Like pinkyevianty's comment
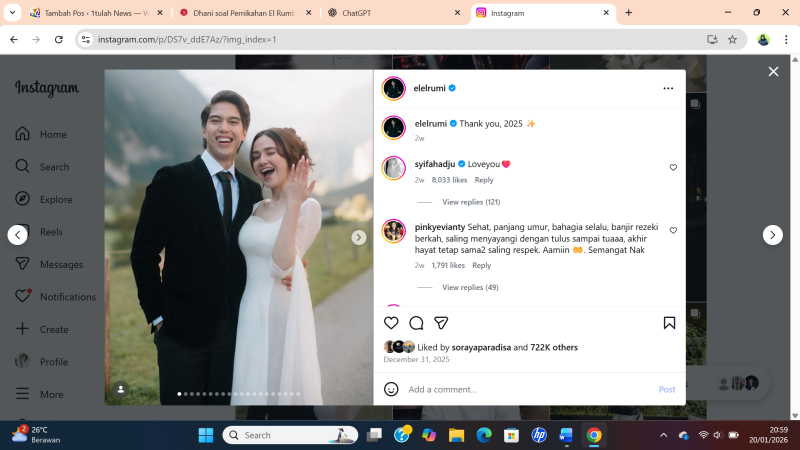This screenshot has width=800, height=450. pyautogui.click(x=673, y=230)
